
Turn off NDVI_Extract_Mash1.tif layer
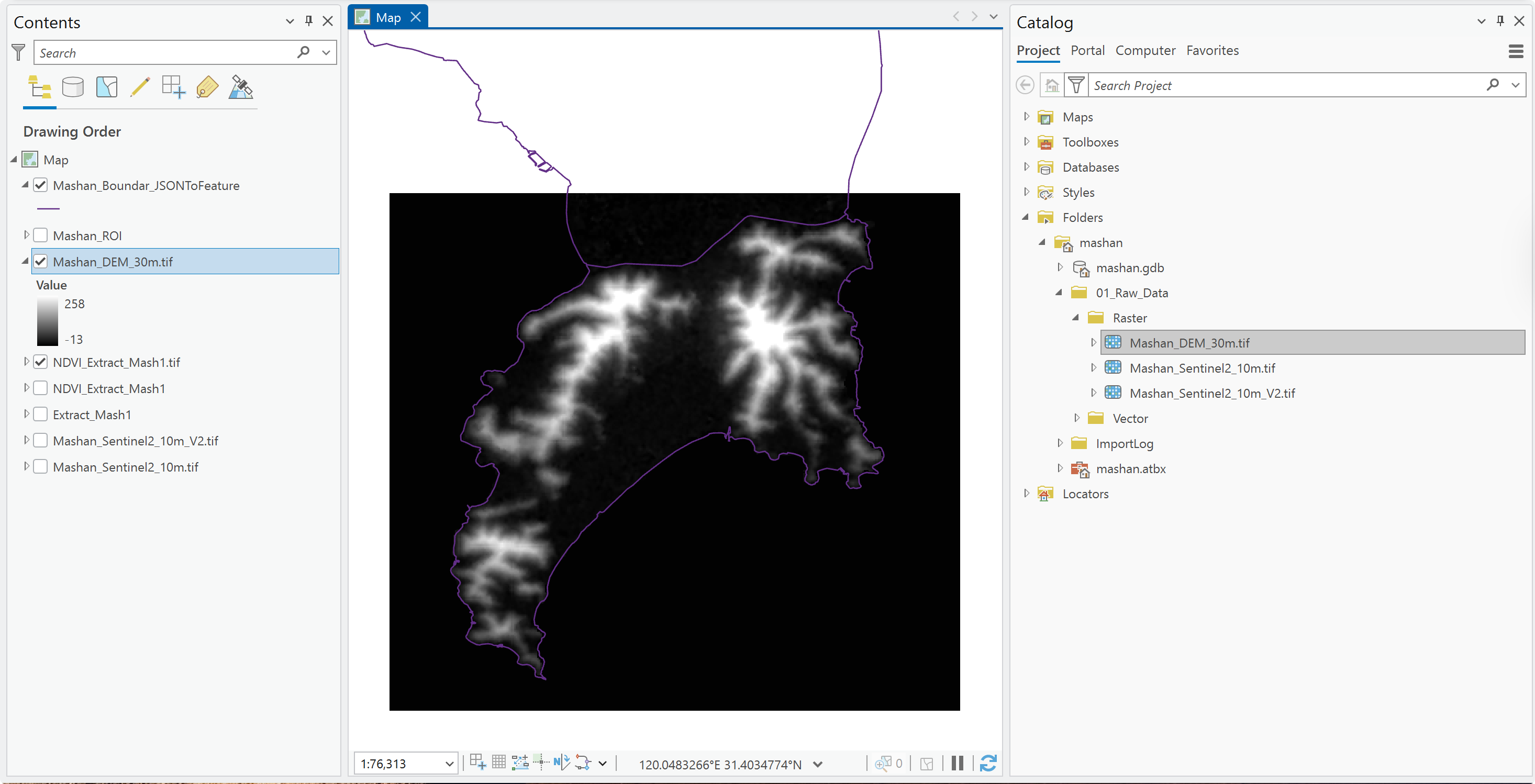pyautogui.click(x=40, y=362)
